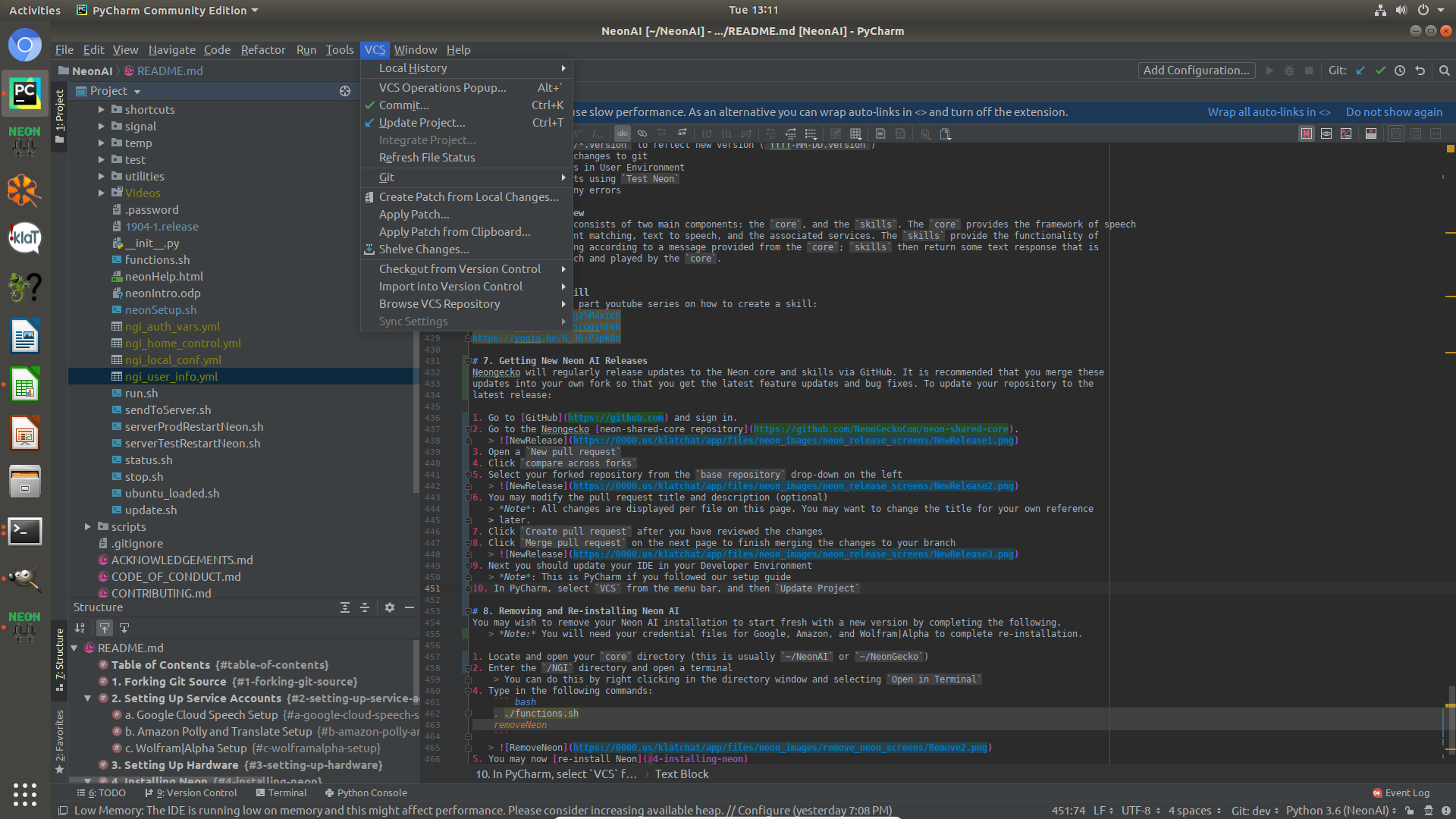Click the Project panel locate target icon
This screenshot has width=1456, height=819.
pos(345,91)
